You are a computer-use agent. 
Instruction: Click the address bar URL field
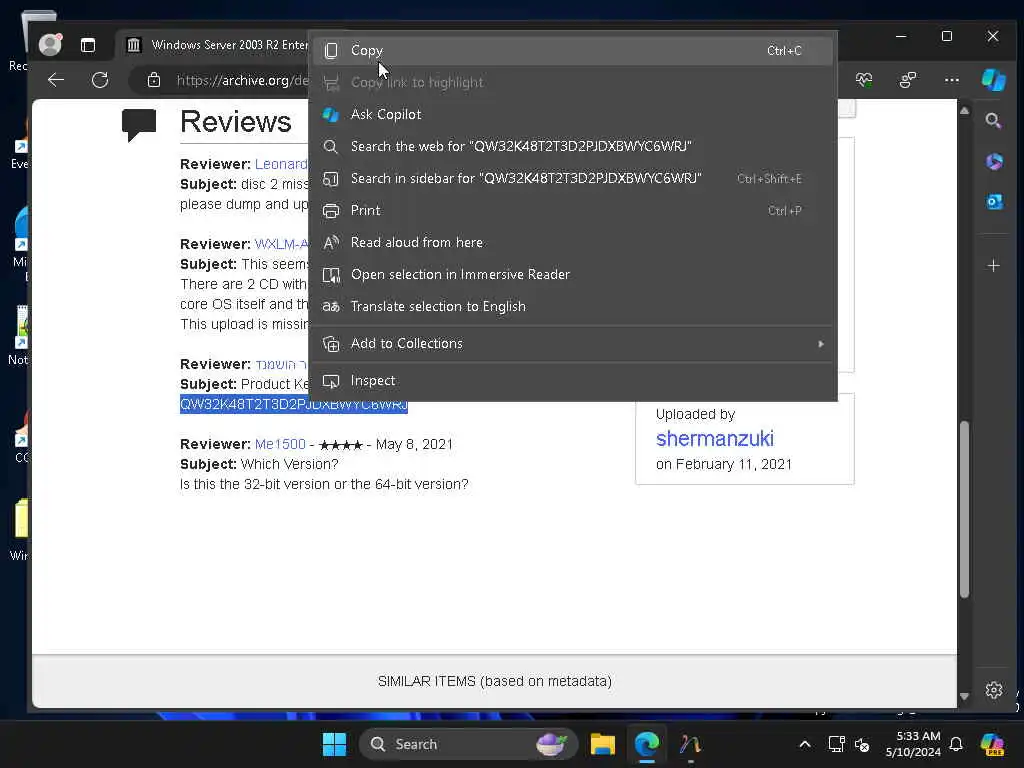(242, 80)
